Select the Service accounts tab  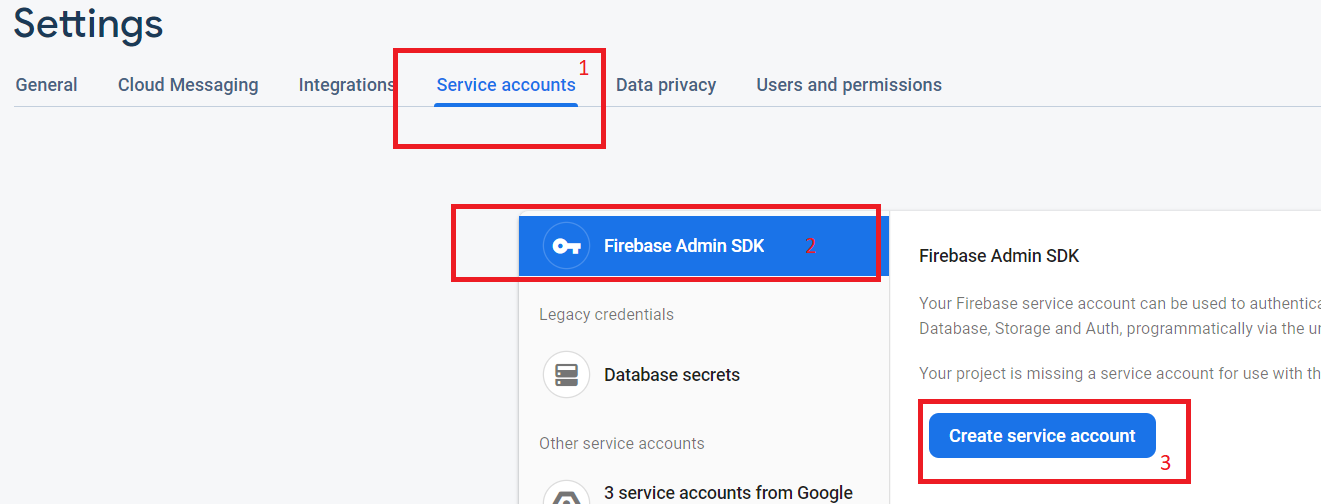click(506, 85)
